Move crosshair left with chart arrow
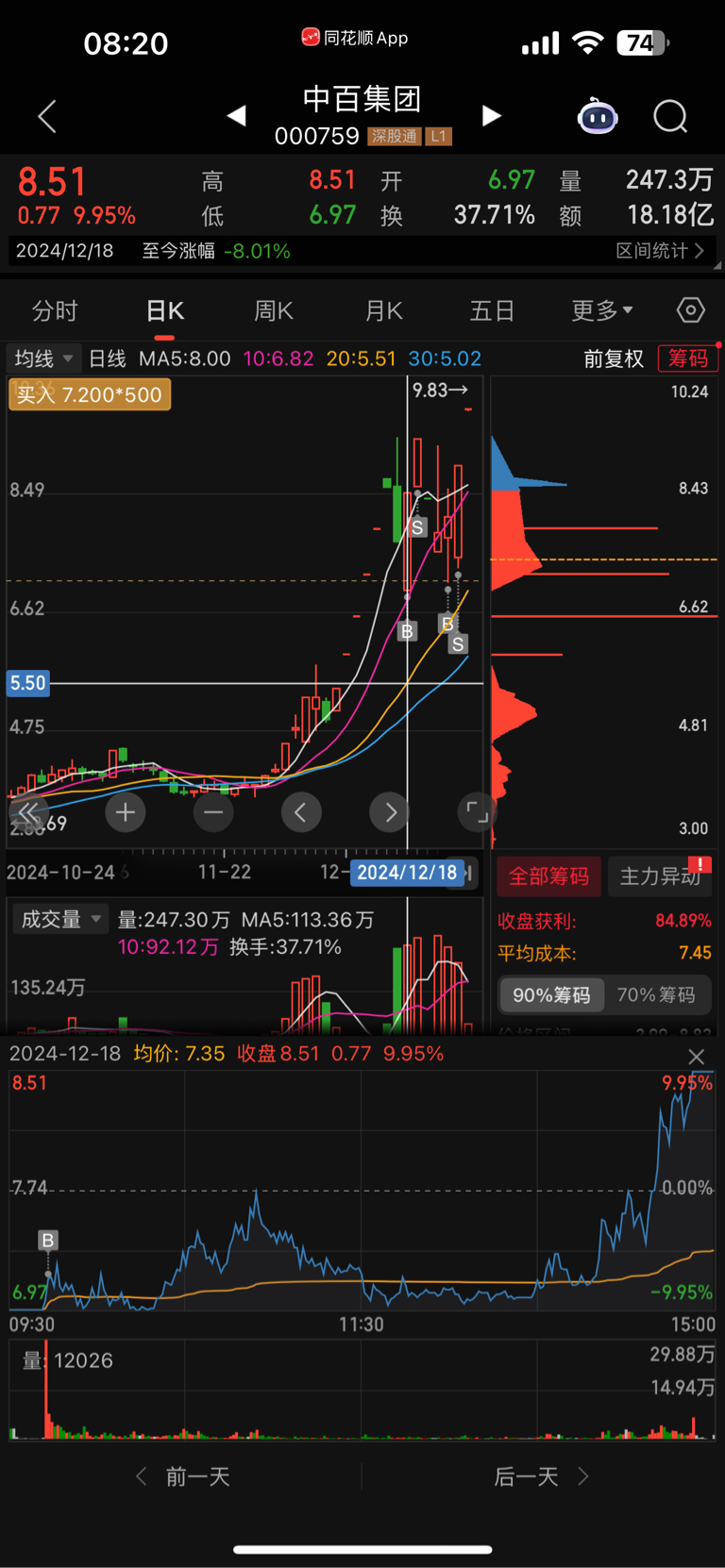This screenshot has height=1568, width=725. pyautogui.click(x=301, y=812)
